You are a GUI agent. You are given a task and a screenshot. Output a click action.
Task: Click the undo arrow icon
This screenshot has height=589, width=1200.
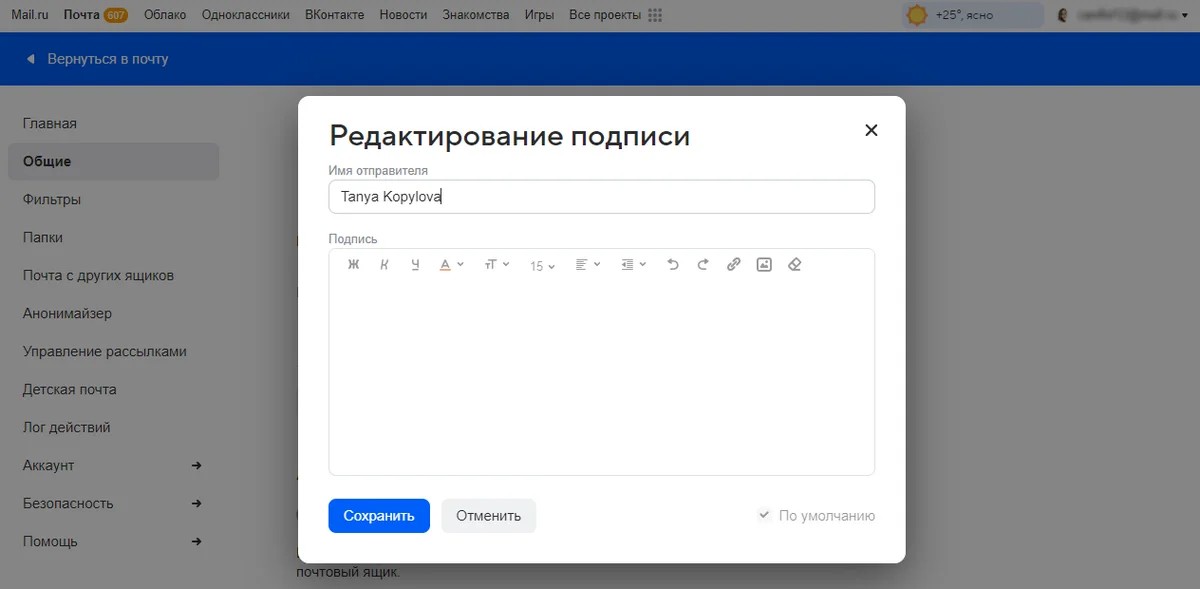pyautogui.click(x=672, y=265)
